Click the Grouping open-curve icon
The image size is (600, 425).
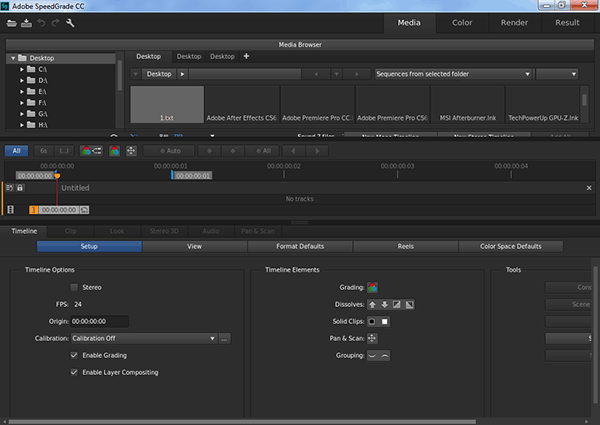(372, 355)
